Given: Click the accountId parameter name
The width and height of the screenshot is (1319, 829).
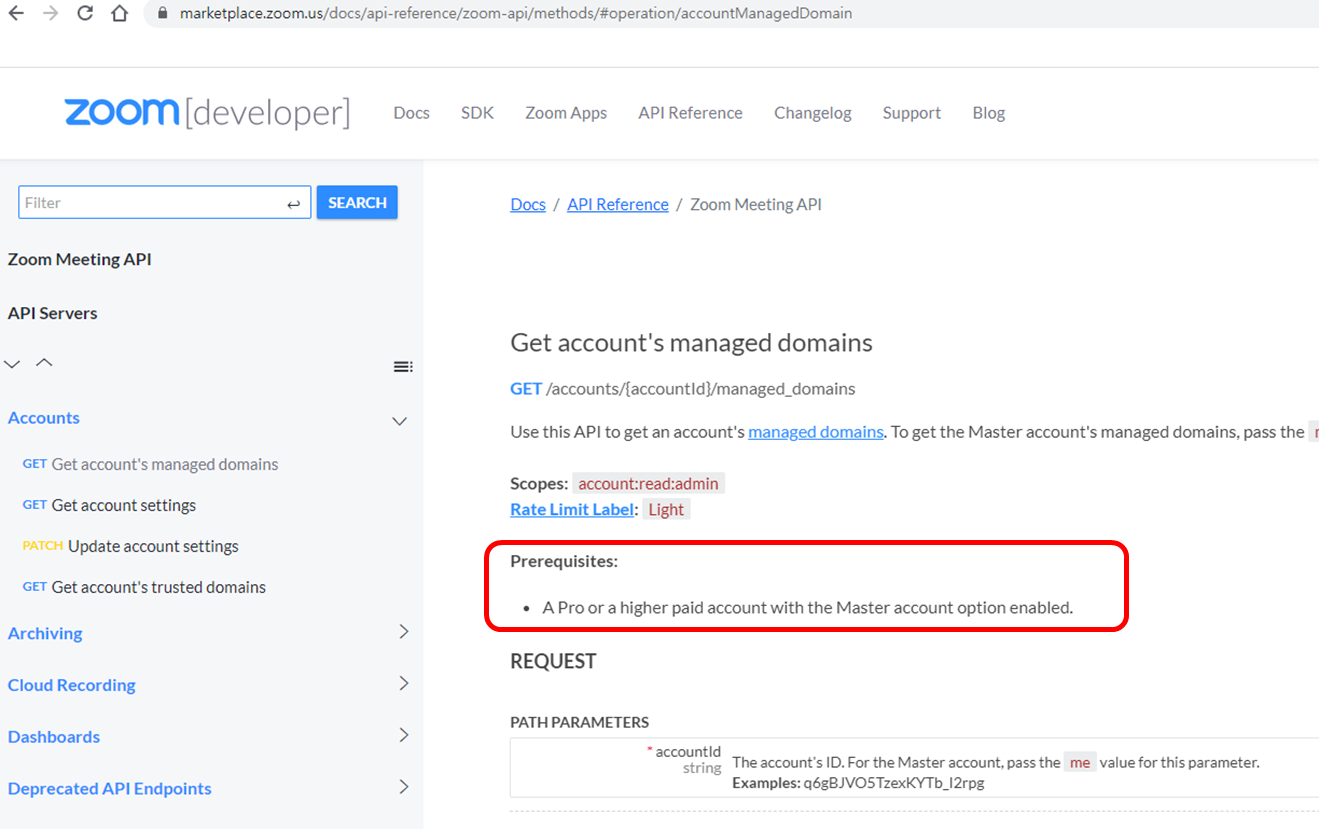Looking at the screenshot, I should click(x=688, y=752).
